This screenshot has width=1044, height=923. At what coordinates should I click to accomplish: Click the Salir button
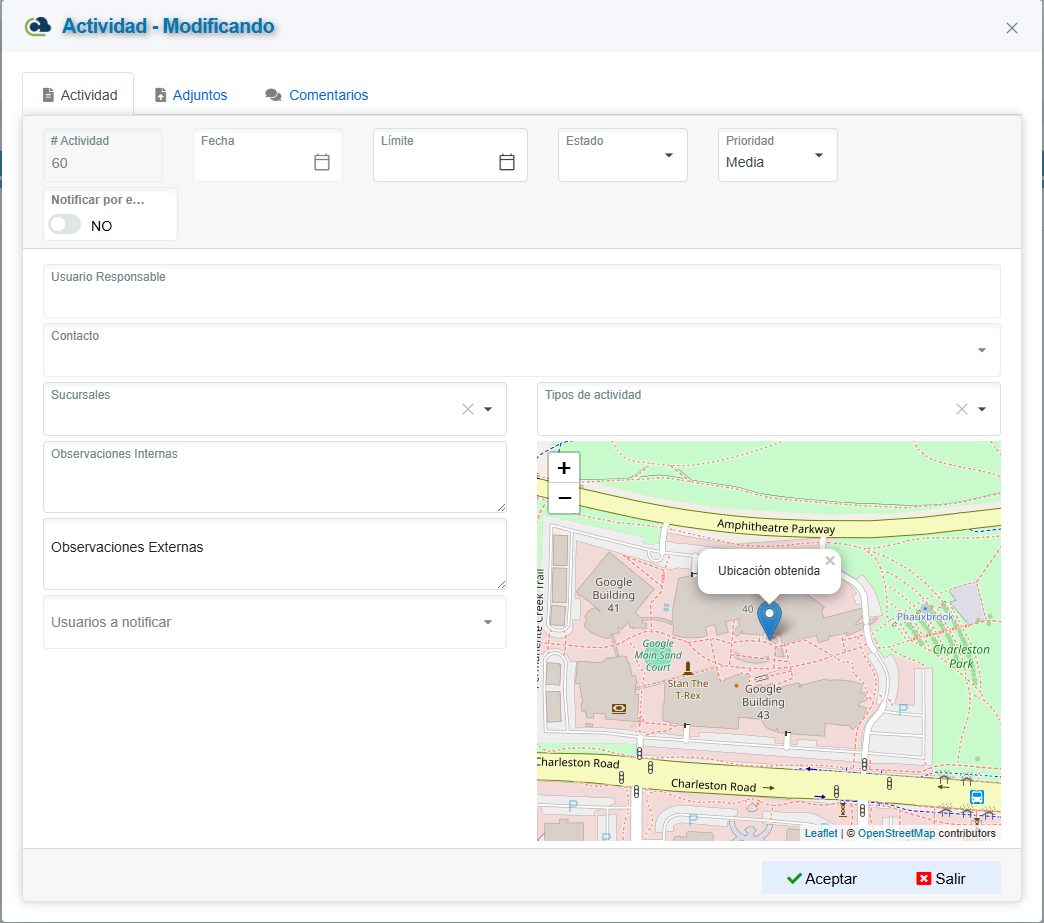pos(941,878)
